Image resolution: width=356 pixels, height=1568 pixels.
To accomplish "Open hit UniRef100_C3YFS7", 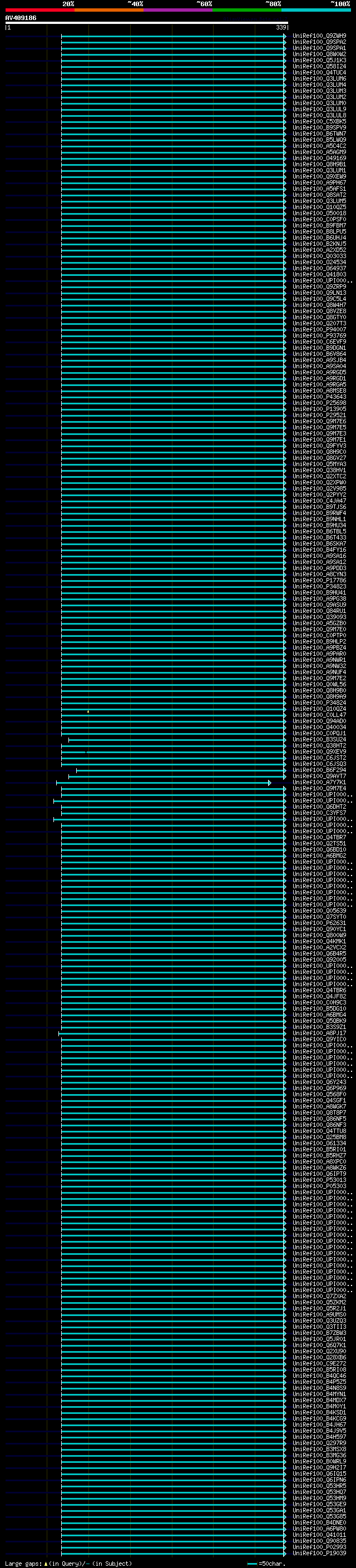I will 319,813.
